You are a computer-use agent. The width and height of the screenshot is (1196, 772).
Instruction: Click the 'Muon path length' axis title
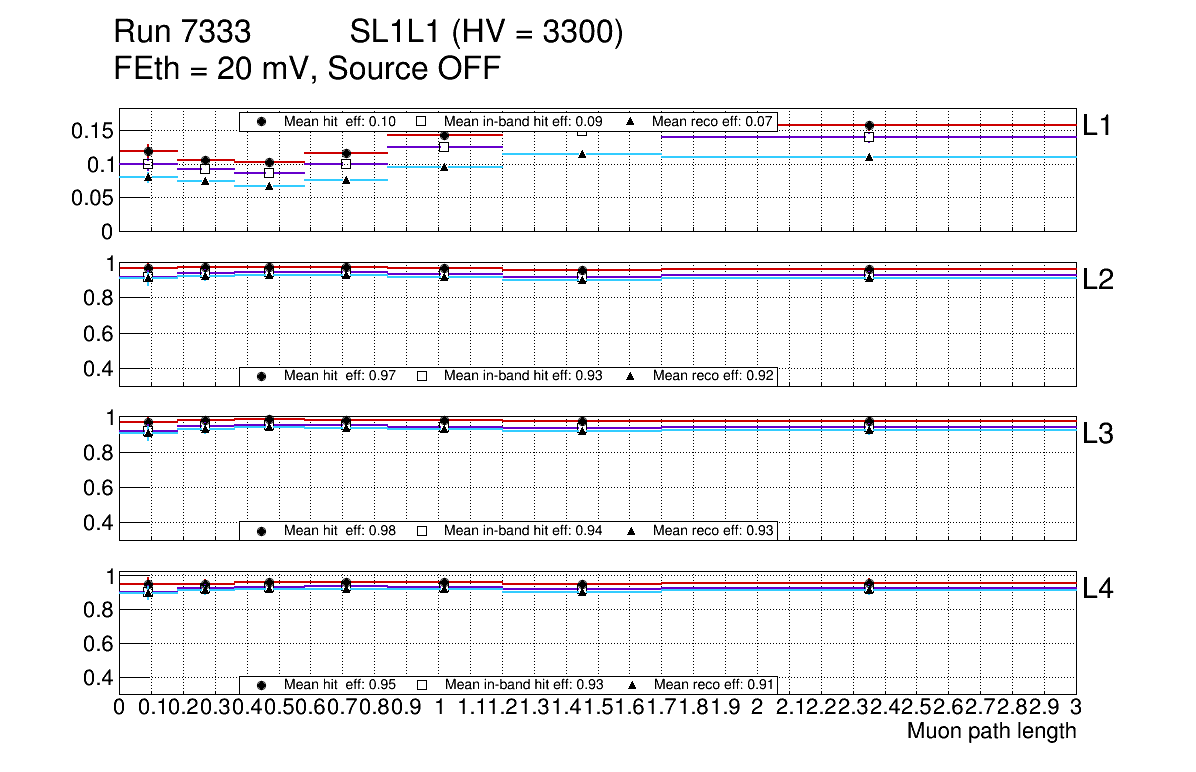point(991,731)
